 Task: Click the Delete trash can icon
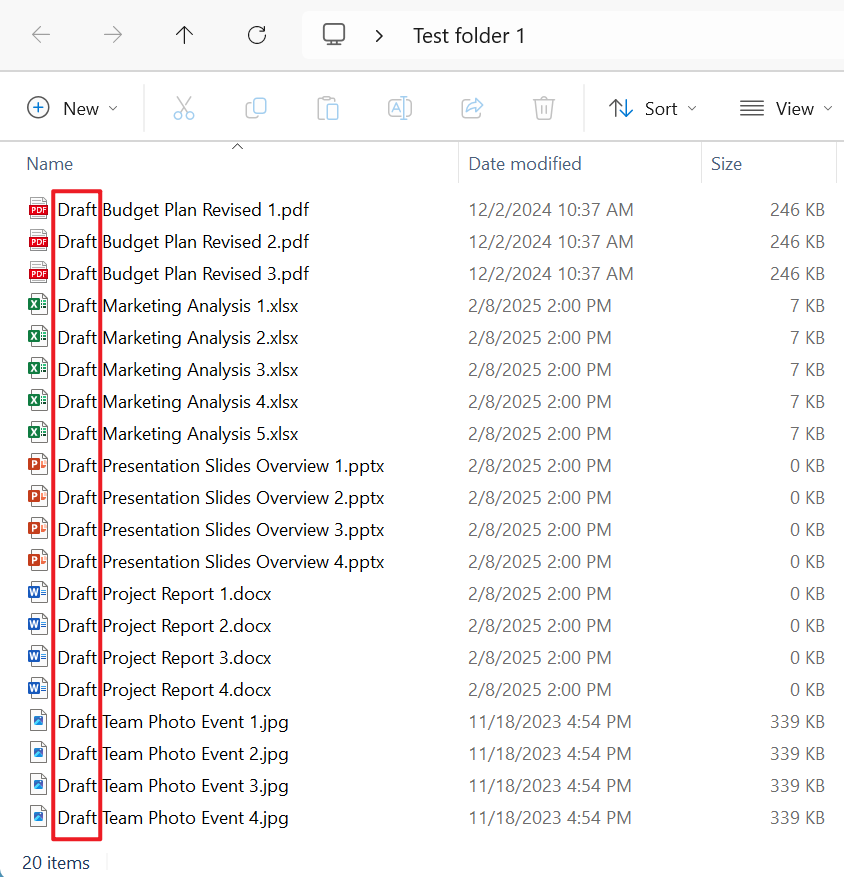pyautogui.click(x=544, y=109)
